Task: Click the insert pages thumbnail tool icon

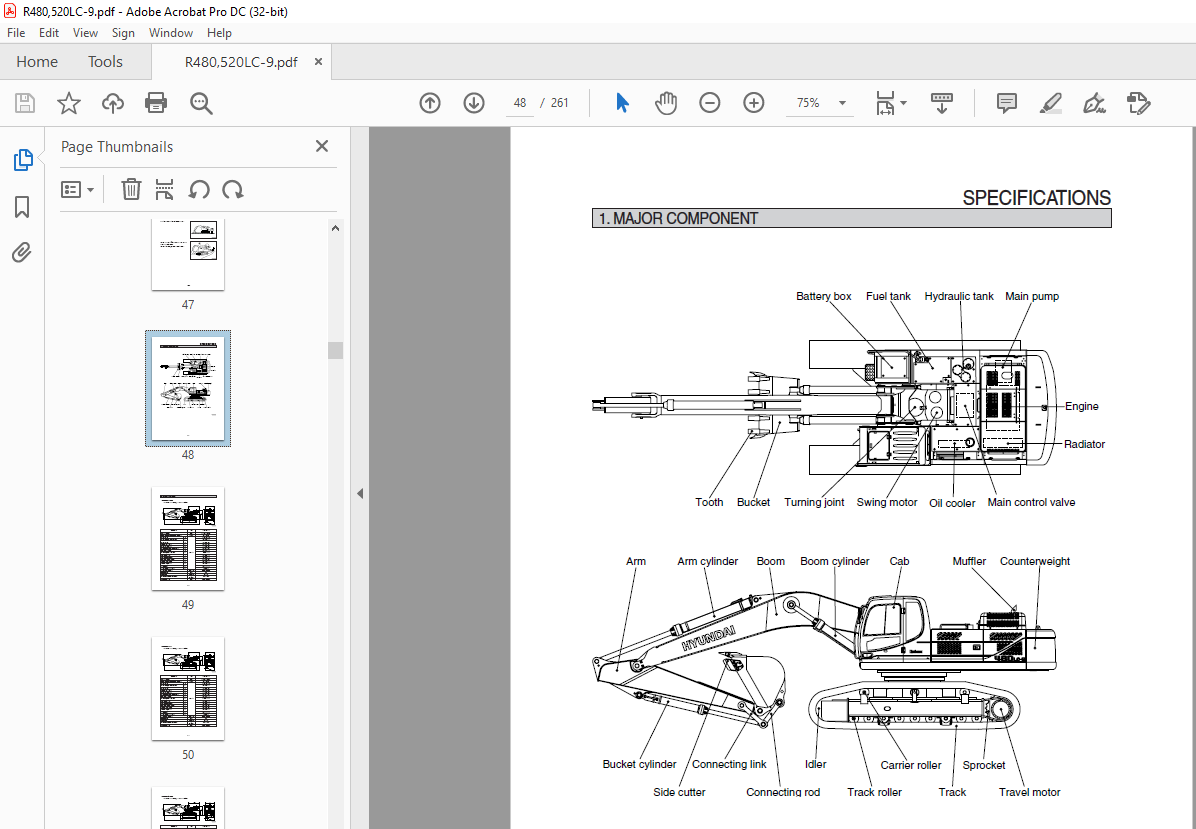Action: click(164, 189)
